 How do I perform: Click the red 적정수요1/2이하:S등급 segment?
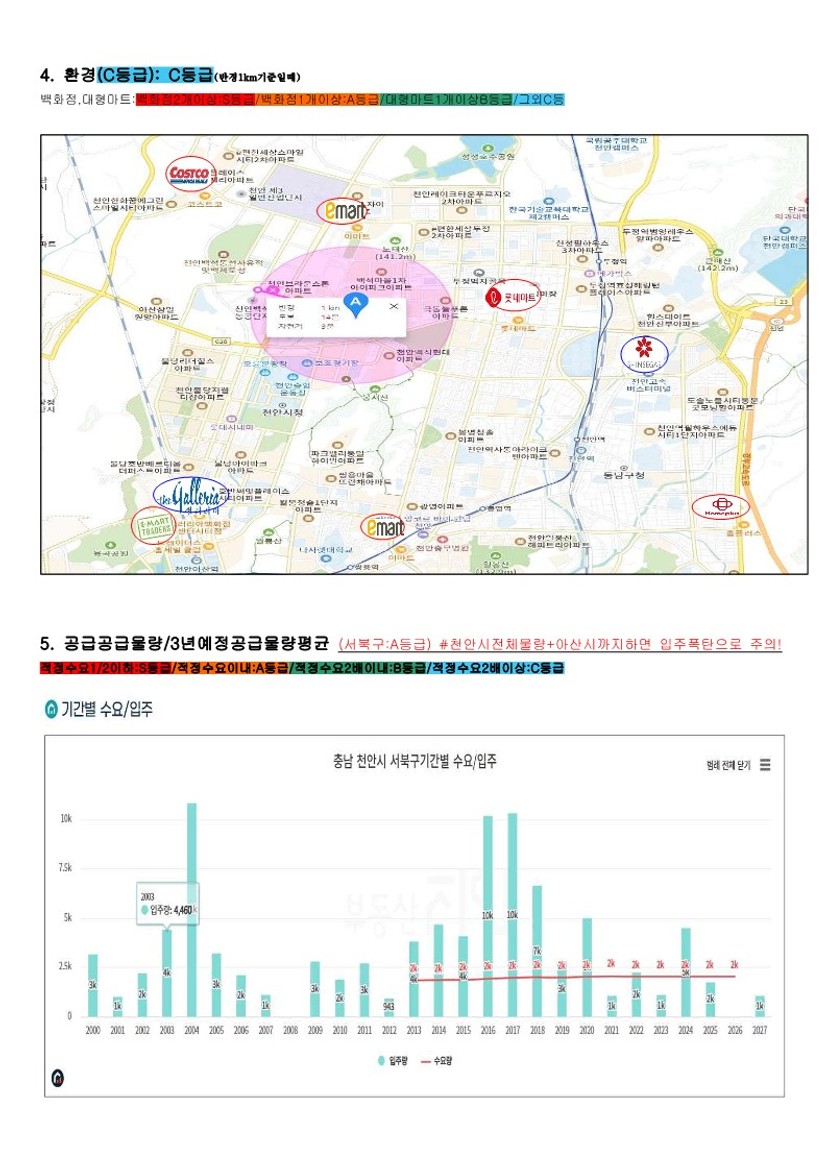[105, 667]
